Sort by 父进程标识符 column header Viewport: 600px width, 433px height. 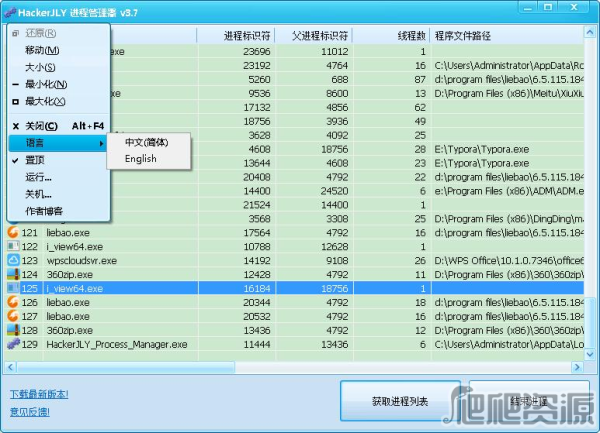(x=313, y=36)
